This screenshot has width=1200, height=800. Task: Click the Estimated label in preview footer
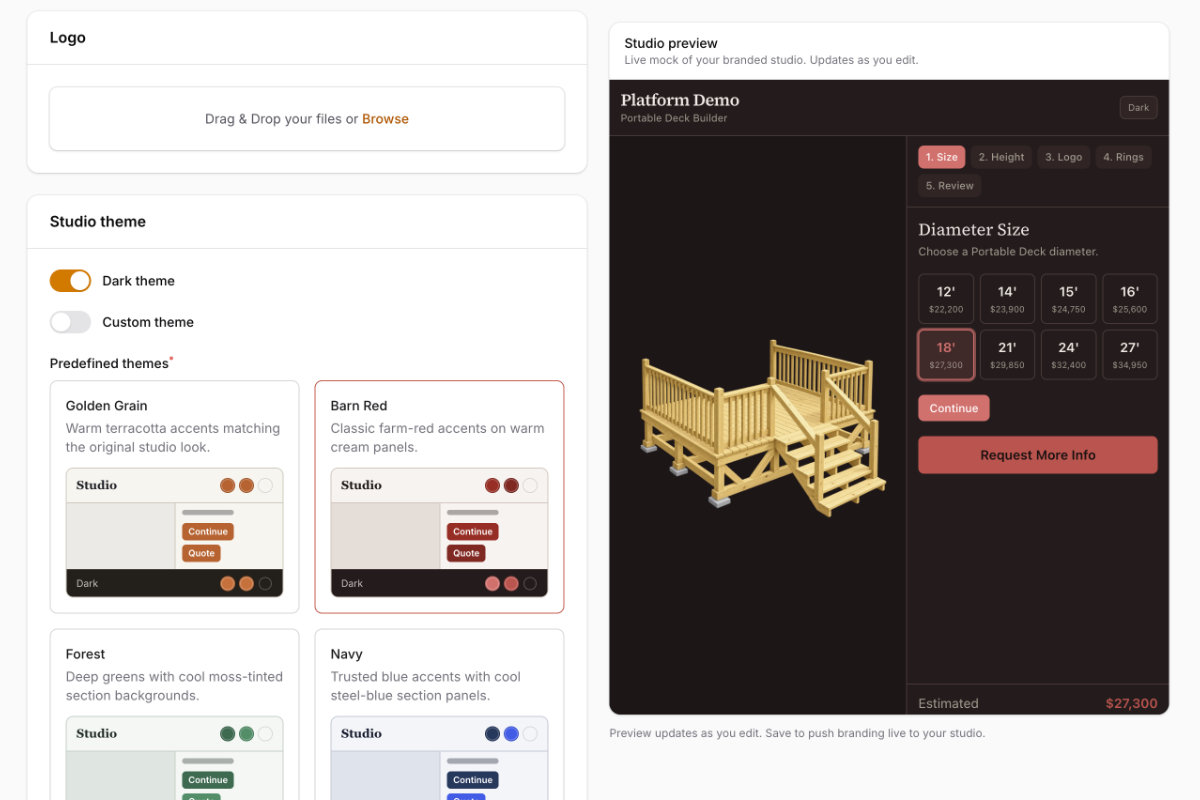[948, 703]
